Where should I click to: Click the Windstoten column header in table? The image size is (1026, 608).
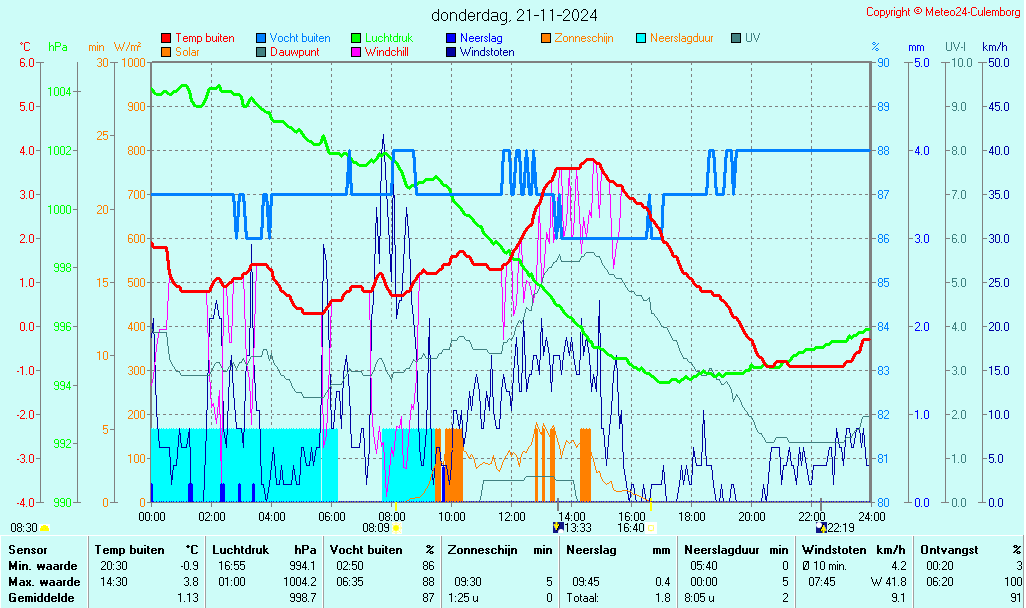click(x=833, y=549)
